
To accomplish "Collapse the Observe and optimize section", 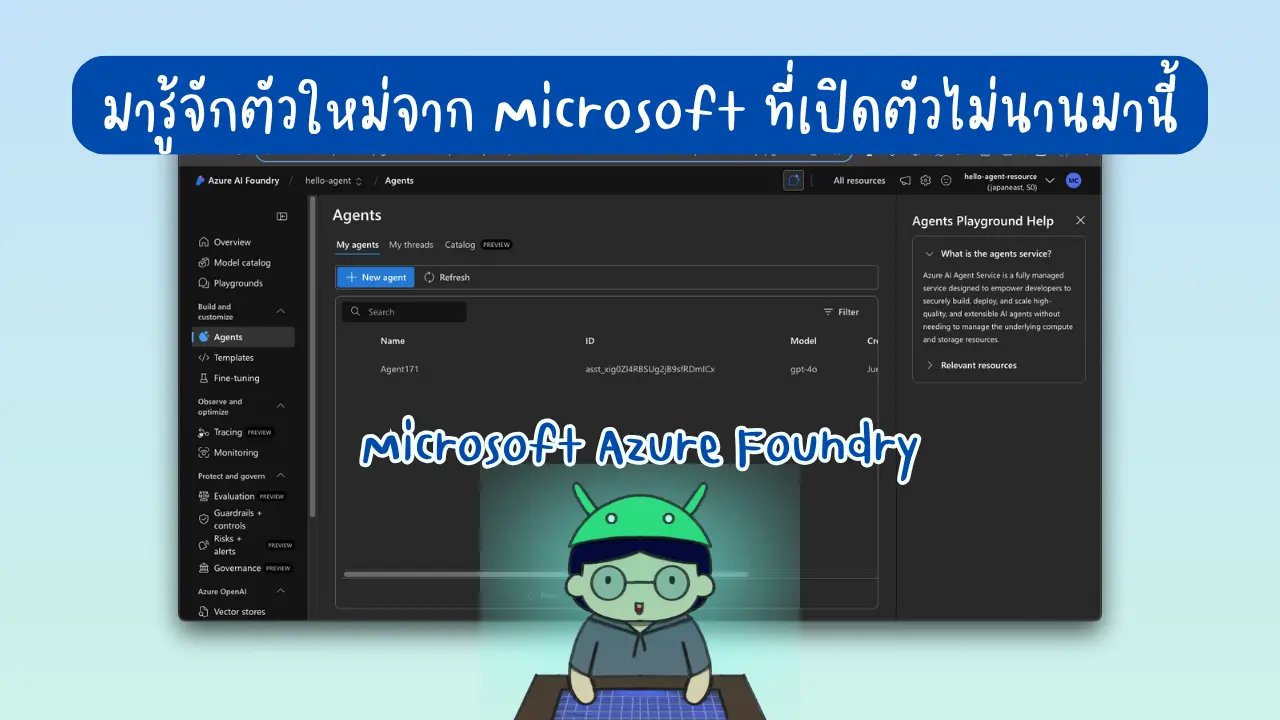I will coord(280,406).
